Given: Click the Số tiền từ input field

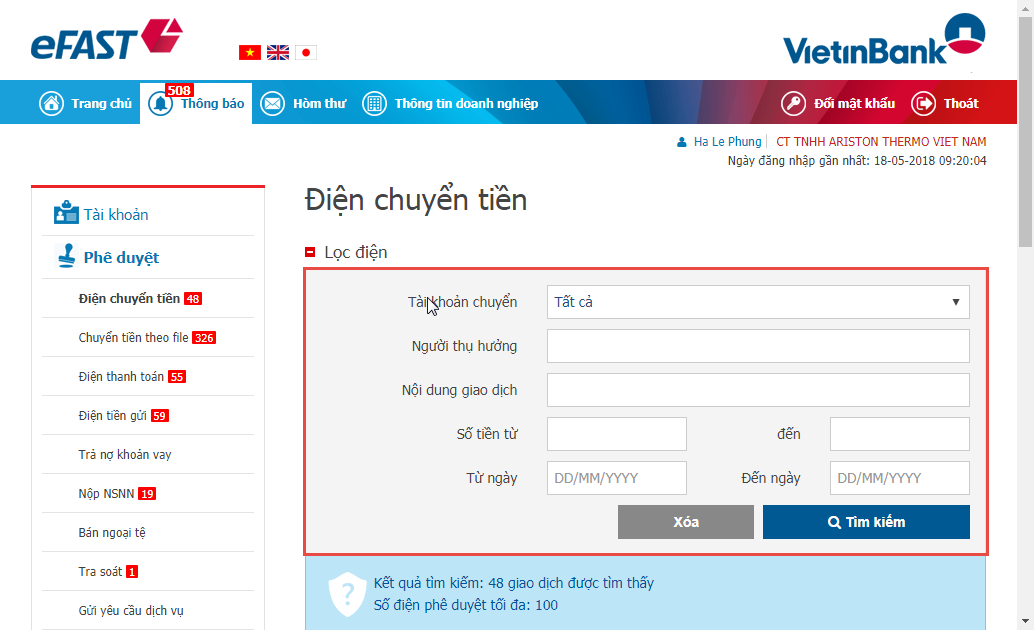Looking at the screenshot, I should [617, 434].
